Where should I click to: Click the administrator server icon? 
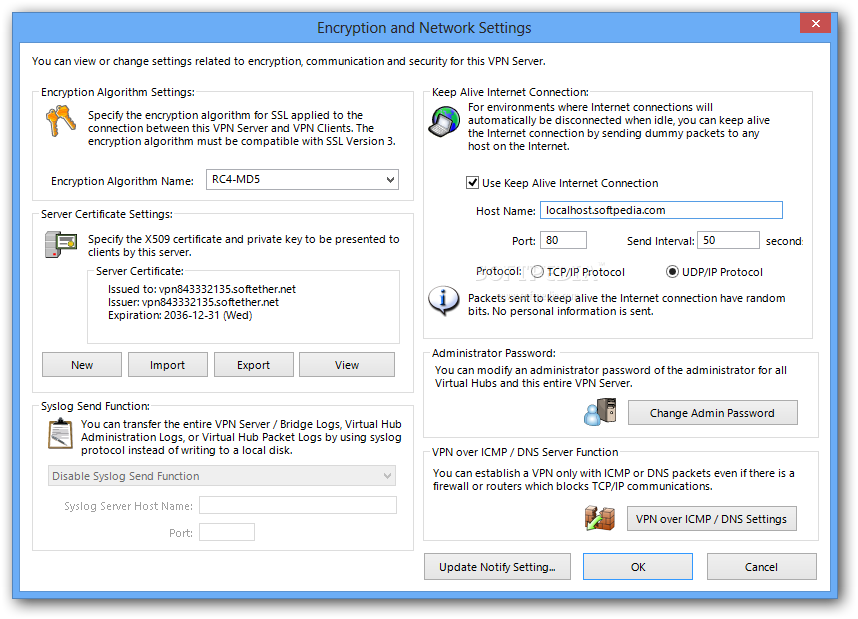[599, 412]
